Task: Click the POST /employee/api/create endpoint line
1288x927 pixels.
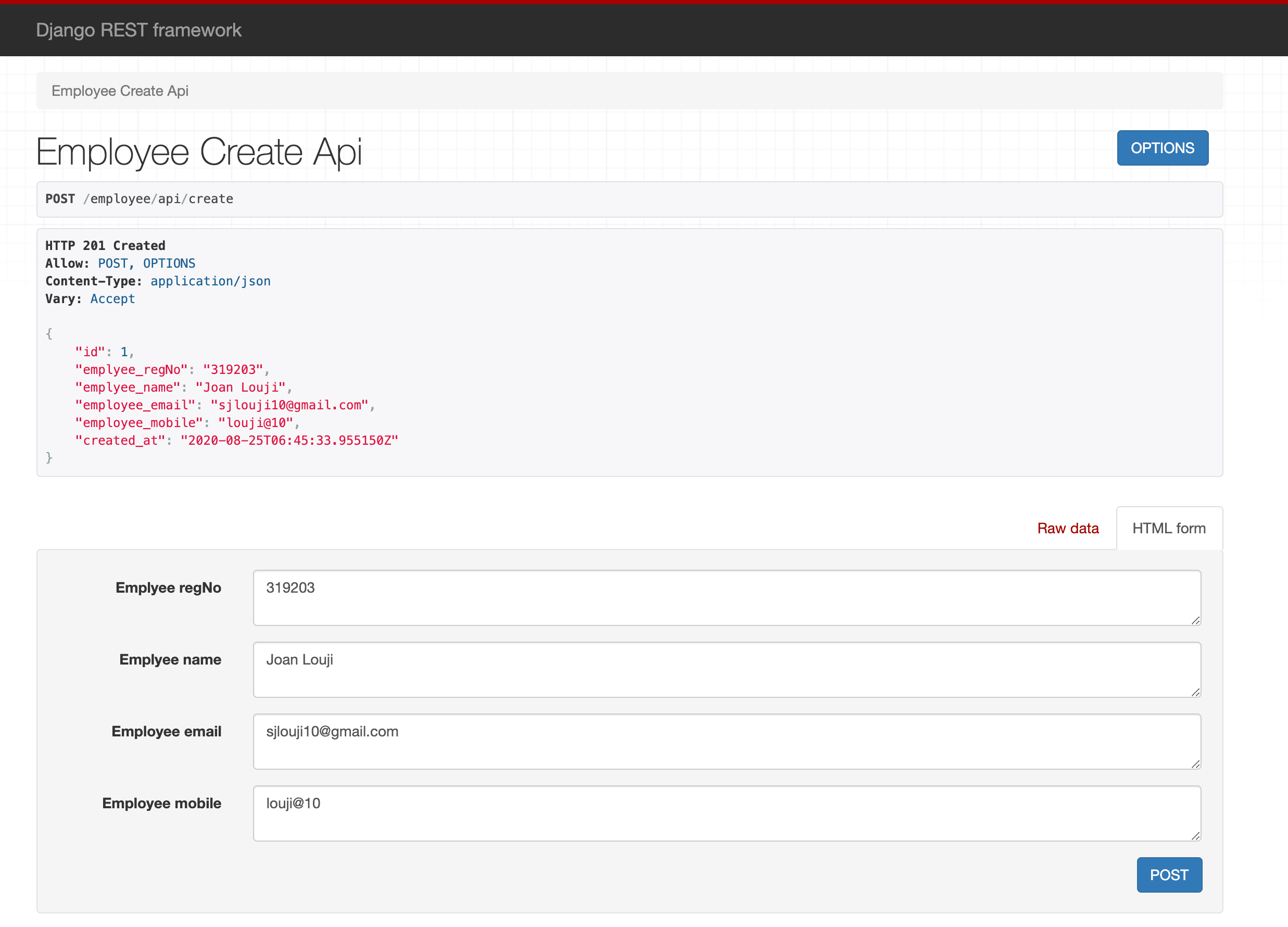Action: tap(139, 199)
